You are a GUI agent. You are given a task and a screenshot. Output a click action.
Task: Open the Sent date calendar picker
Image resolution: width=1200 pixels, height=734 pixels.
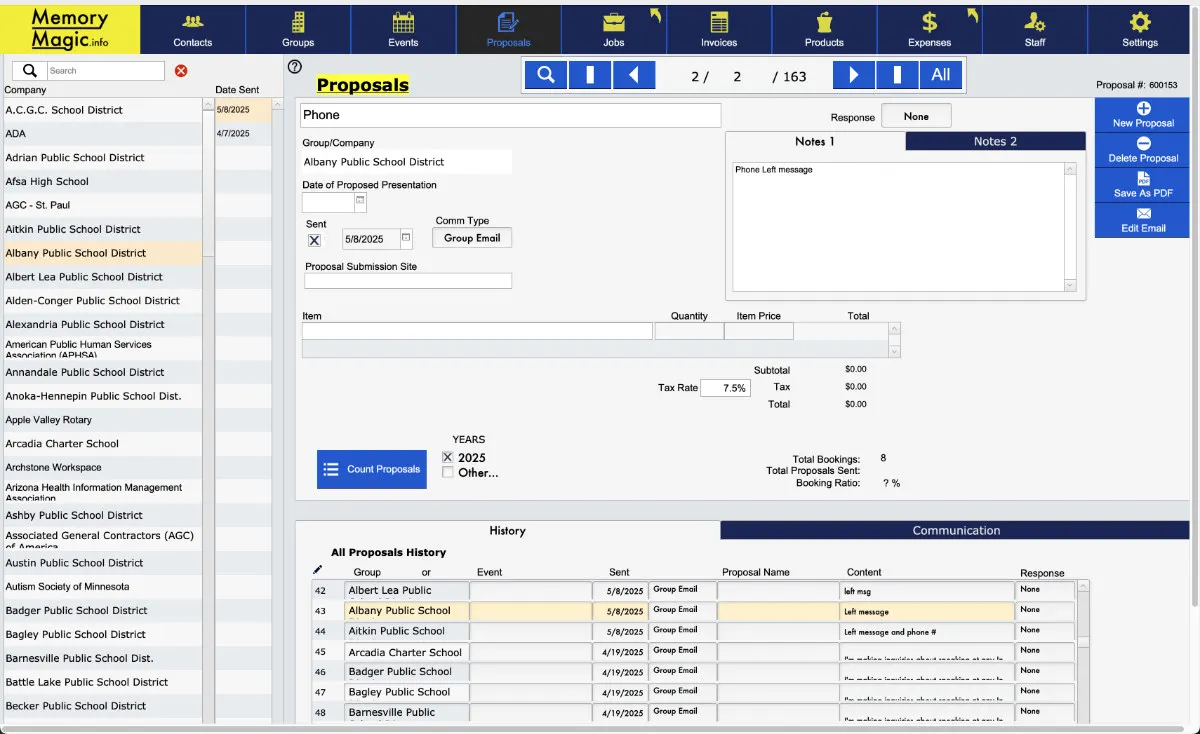pos(406,238)
